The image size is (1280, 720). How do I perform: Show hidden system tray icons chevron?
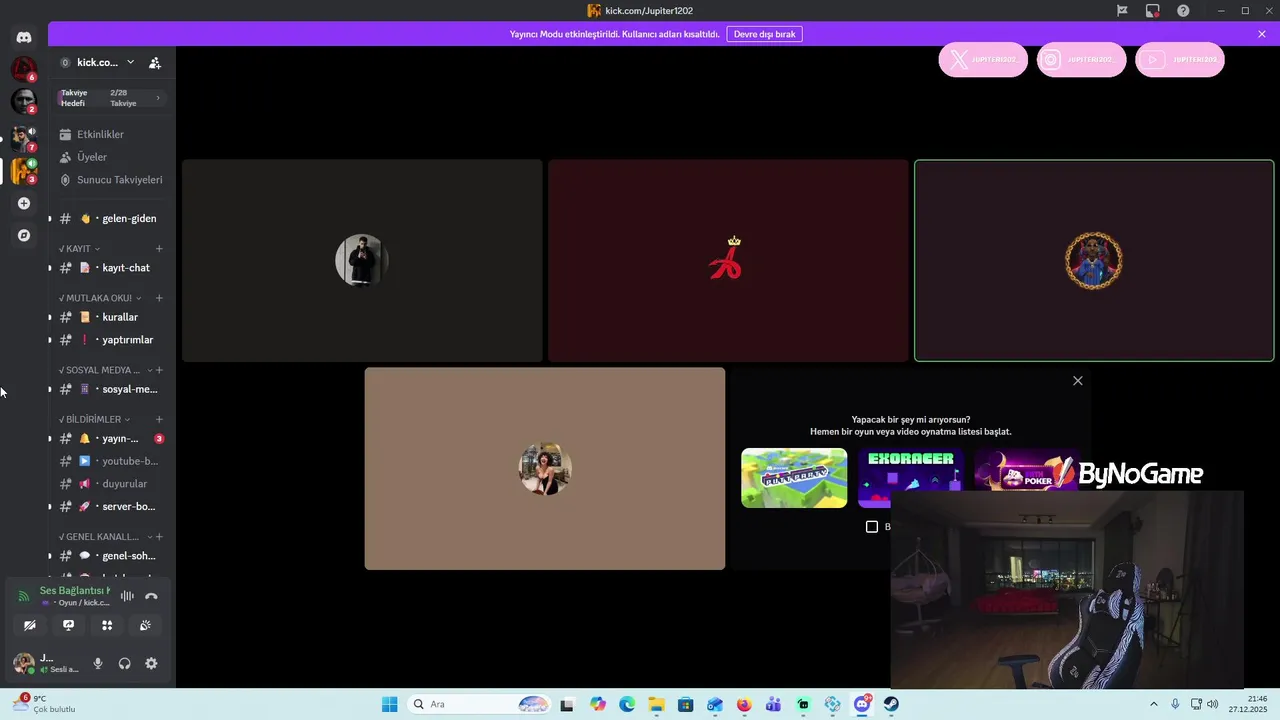click(1153, 704)
